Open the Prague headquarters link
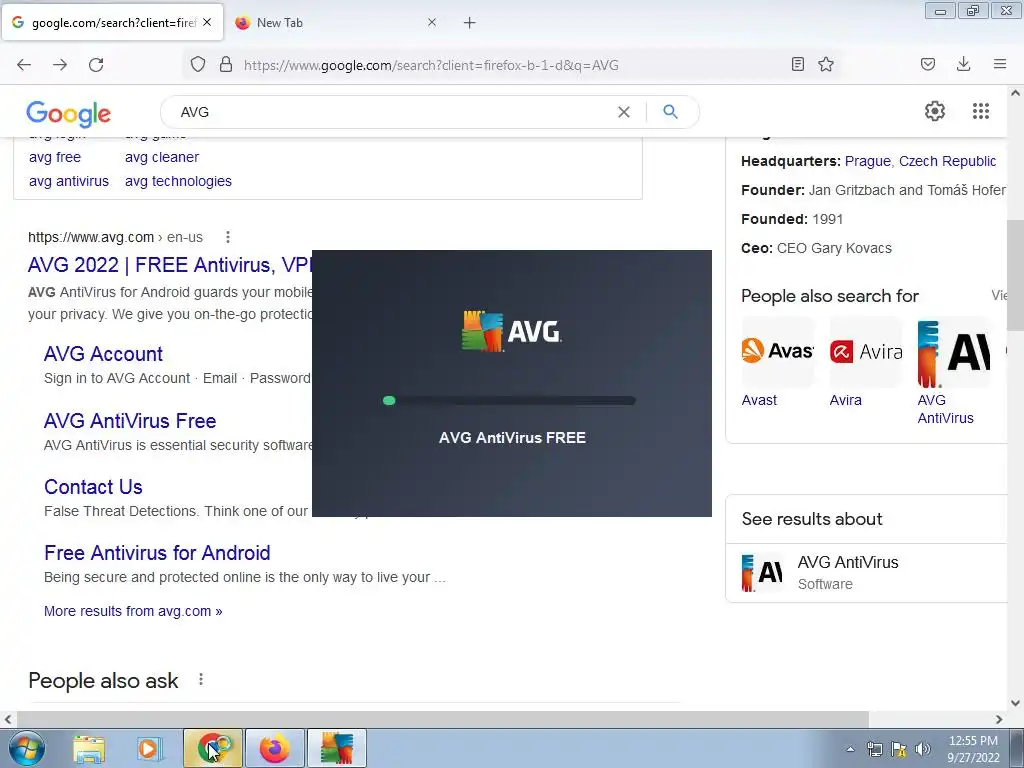This screenshot has width=1024, height=768. 868,161
